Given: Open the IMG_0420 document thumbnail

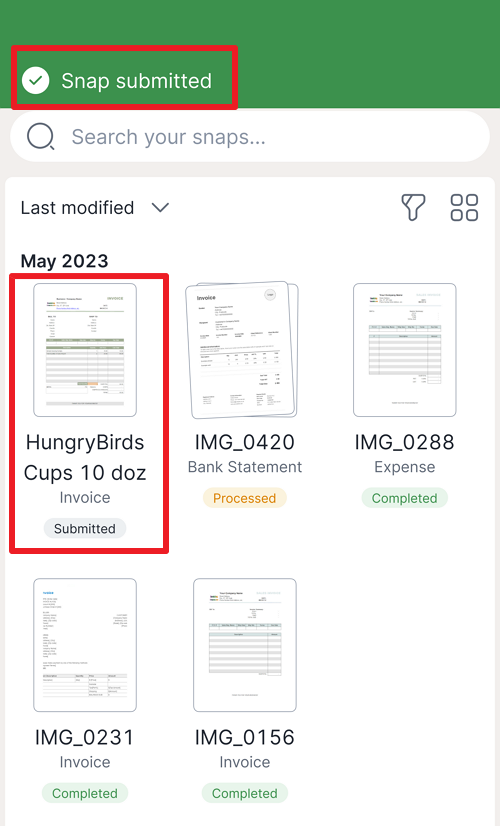Looking at the screenshot, I should 242,350.
